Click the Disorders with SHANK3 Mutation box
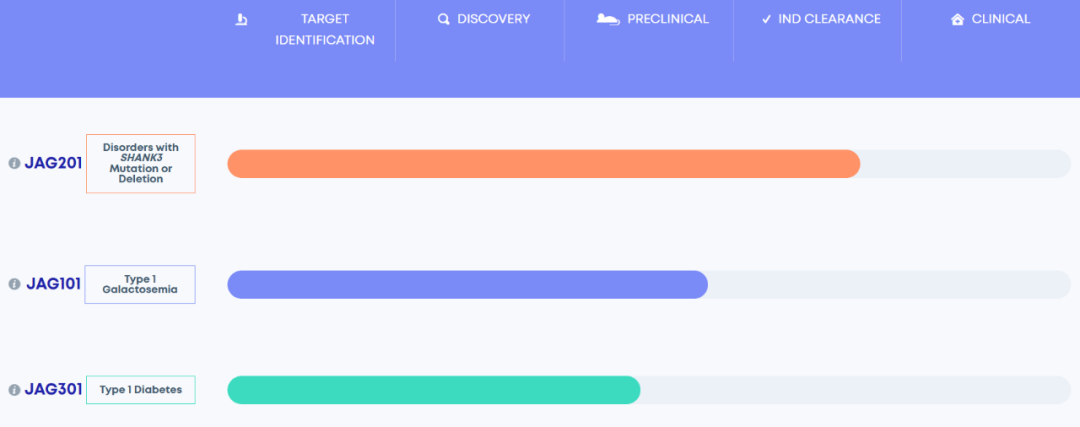 (x=141, y=163)
